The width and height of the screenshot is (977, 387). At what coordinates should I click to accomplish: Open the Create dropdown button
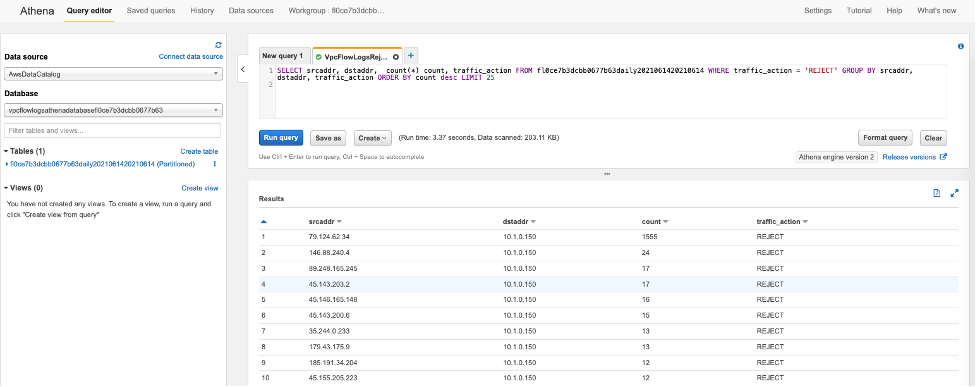click(373, 138)
